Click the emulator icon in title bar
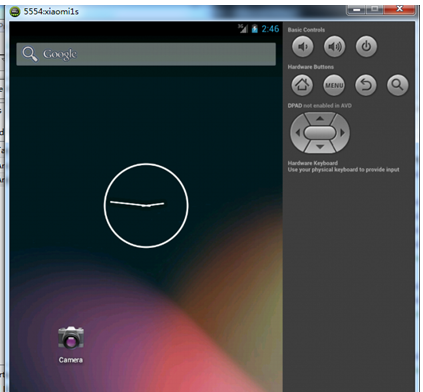The height and width of the screenshot is (392, 423). [15, 12]
